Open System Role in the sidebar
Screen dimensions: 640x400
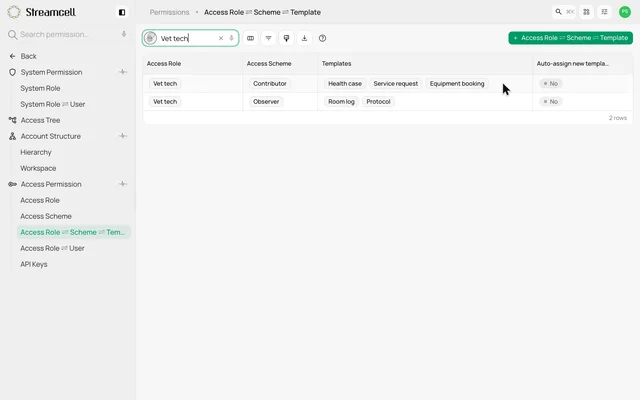tap(40, 88)
